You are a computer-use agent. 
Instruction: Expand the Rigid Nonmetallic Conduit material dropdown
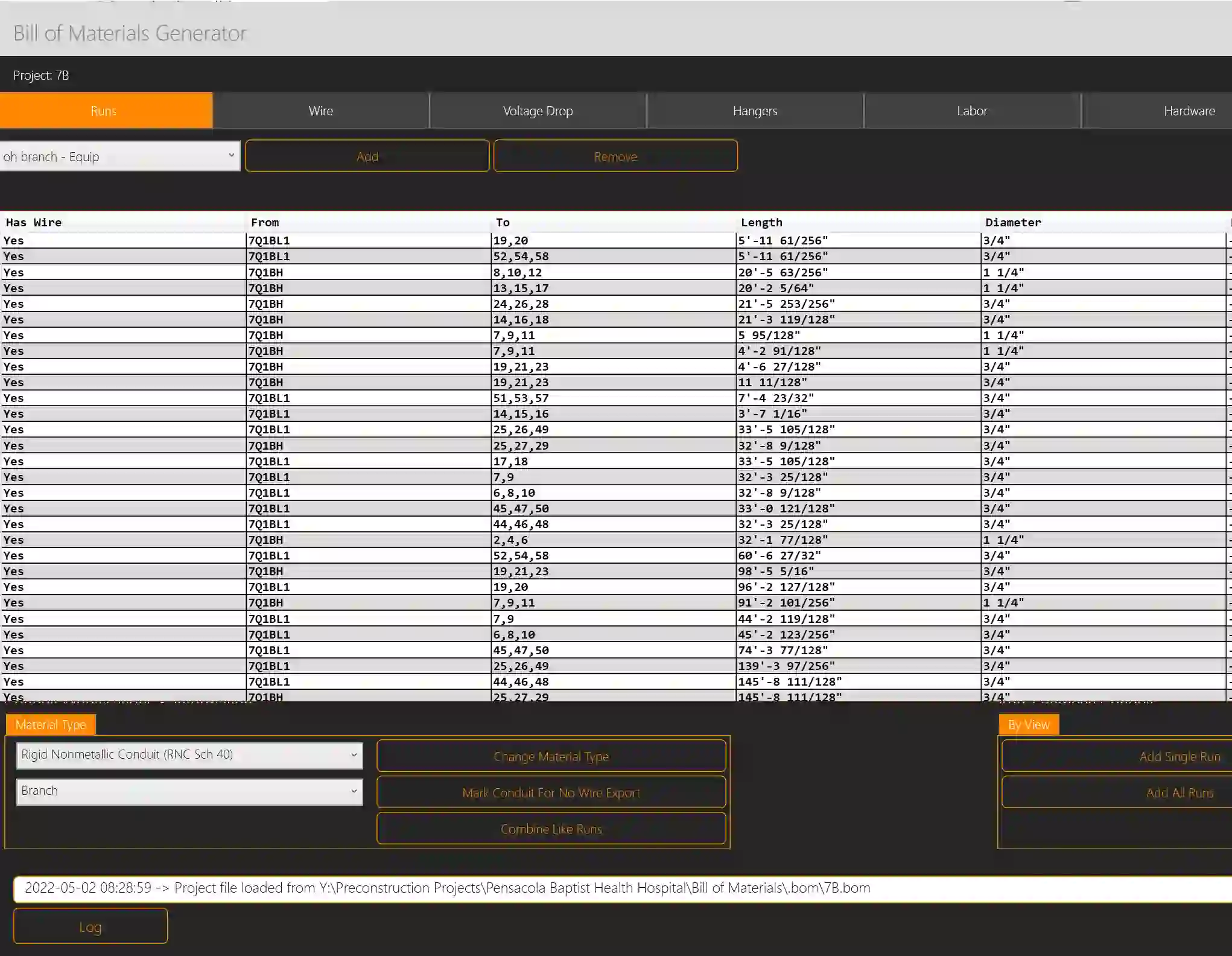coord(189,755)
